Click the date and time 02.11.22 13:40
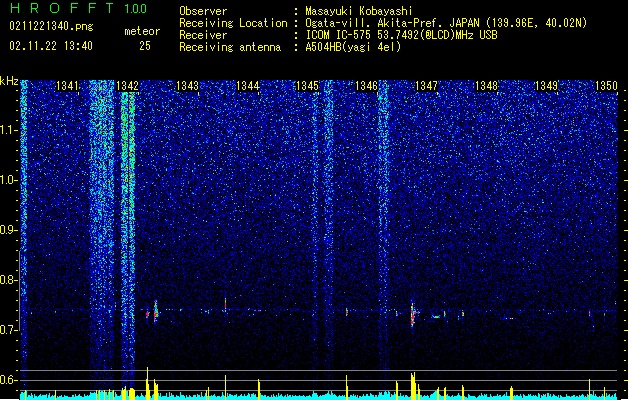Screen dimensions: 629x400 [51, 46]
